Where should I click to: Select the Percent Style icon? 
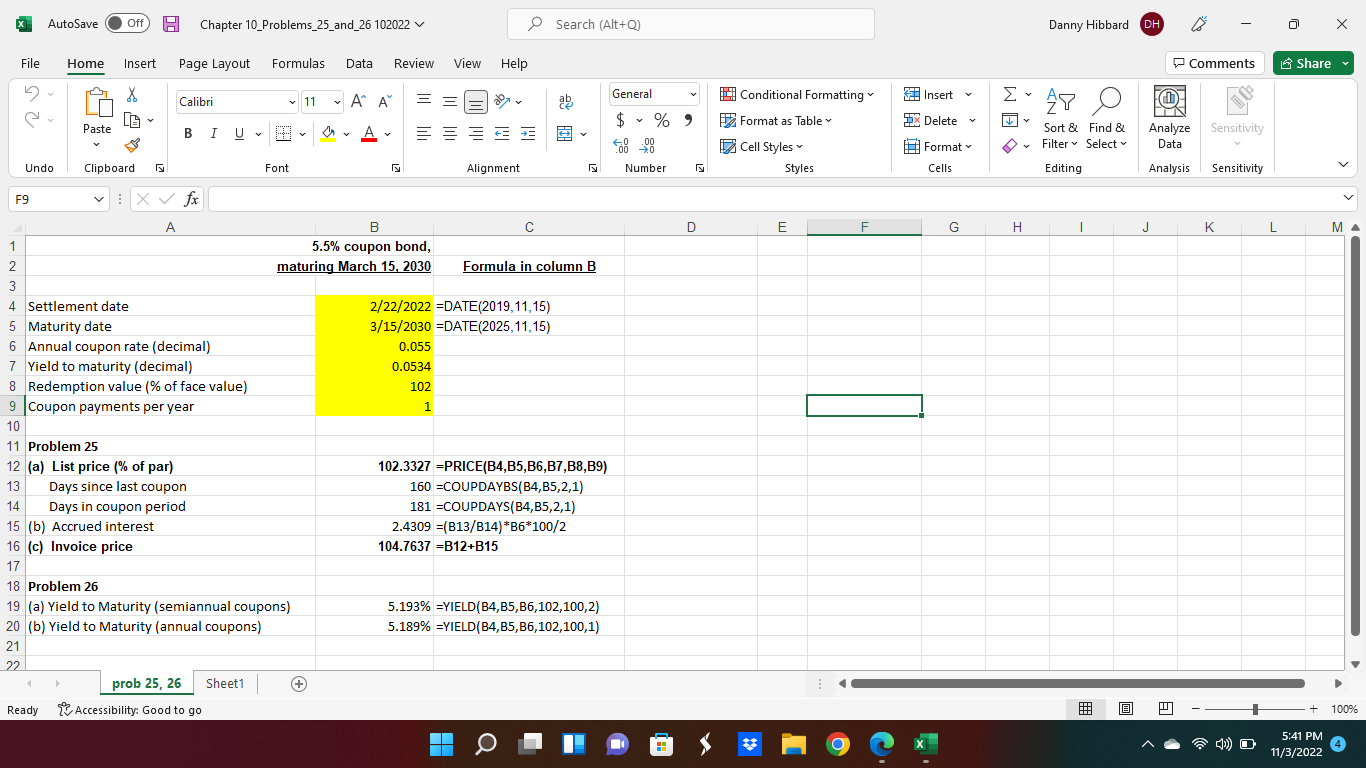tap(661, 120)
